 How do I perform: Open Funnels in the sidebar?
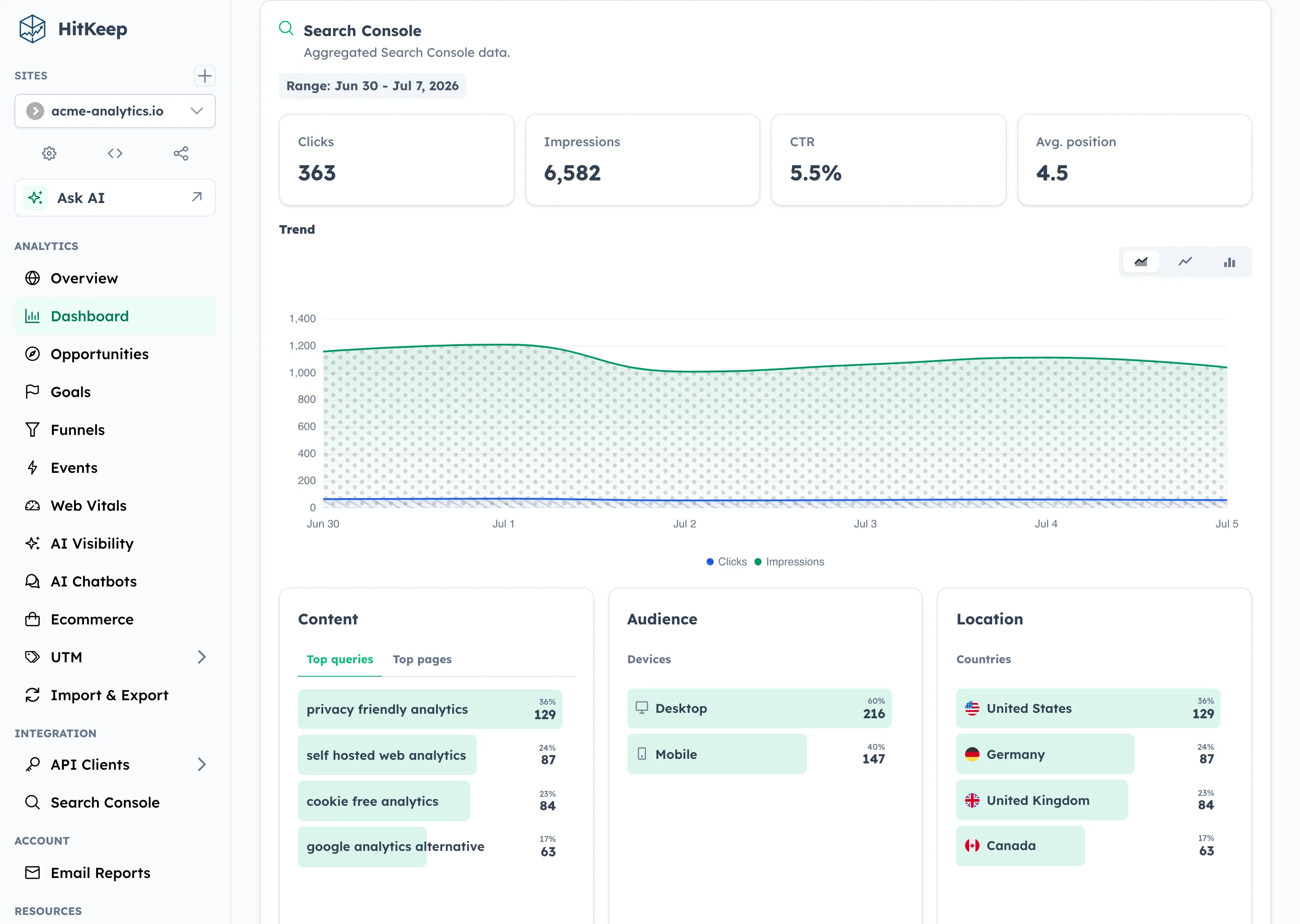click(x=115, y=430)
